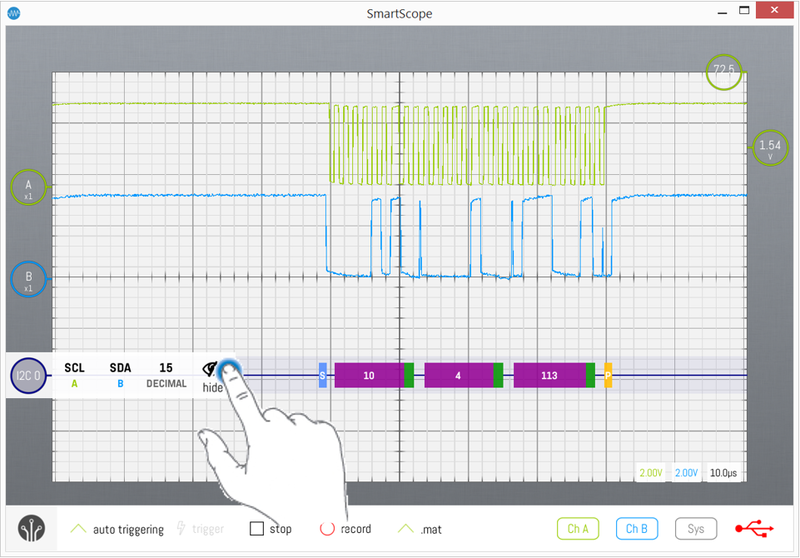The height and width of the screenshot is (558, 800).
Task: Check the stop checkbox
Action: [257, 528]
